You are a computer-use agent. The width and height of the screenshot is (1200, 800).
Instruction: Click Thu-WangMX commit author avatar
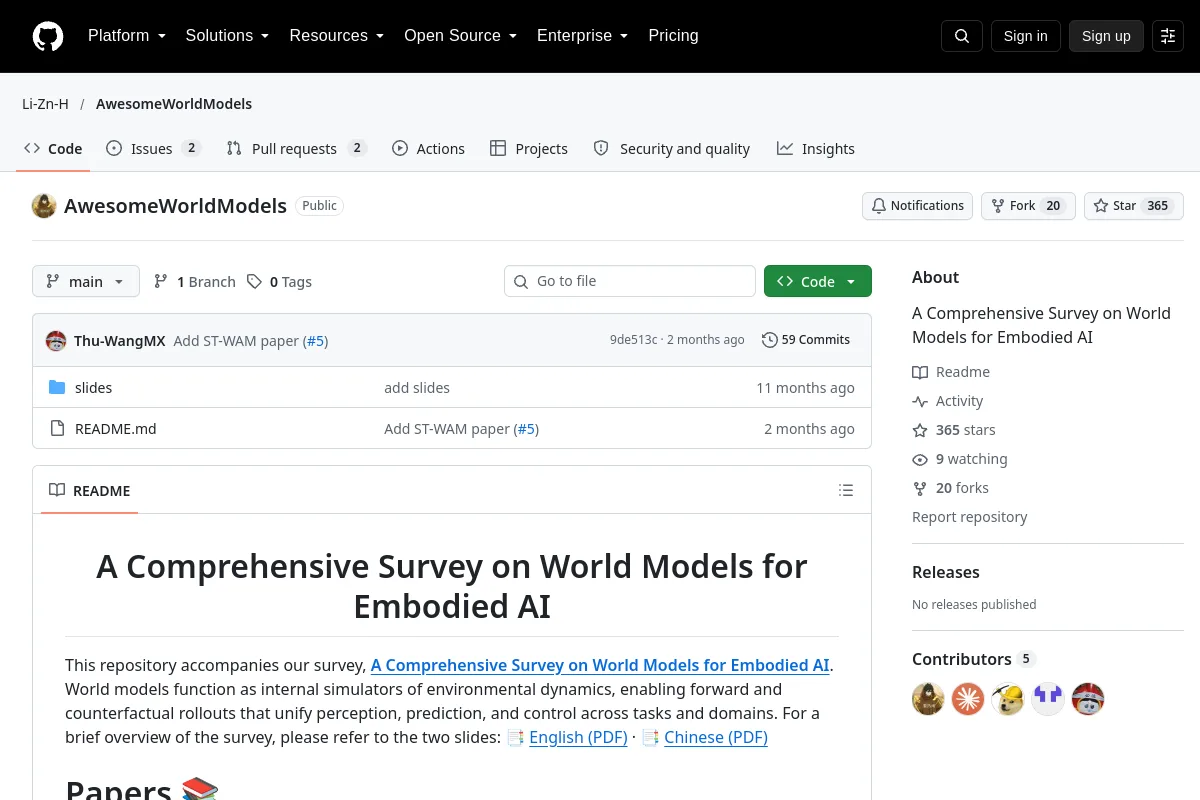pyautogui.click(x=56, y=340)
